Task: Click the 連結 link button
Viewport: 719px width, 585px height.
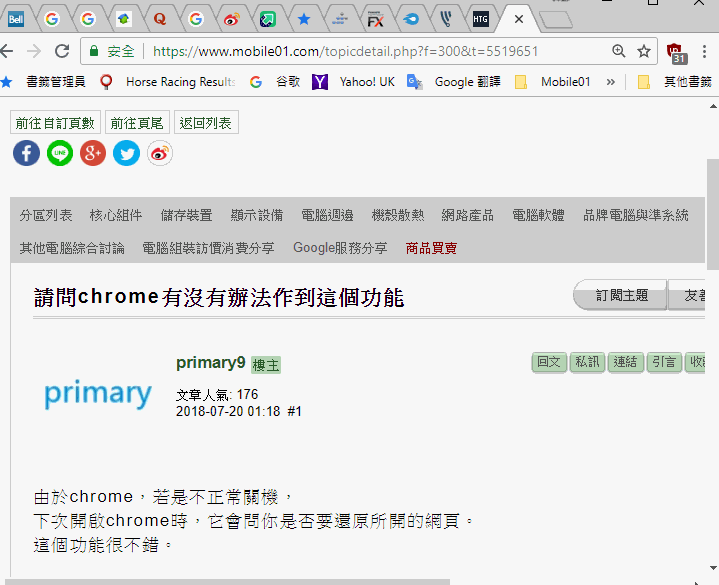Action: pos(625,362)
